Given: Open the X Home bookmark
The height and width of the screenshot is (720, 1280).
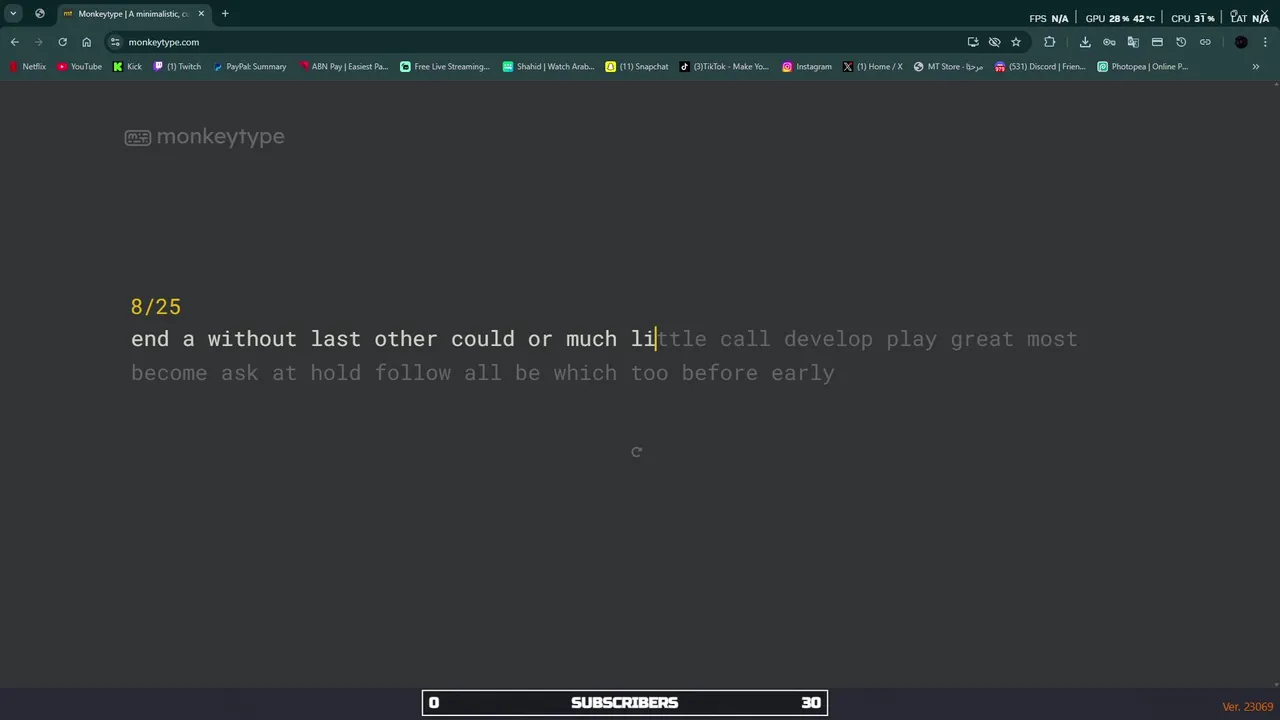Looking at the screenshot, I should tap(872, 67).
